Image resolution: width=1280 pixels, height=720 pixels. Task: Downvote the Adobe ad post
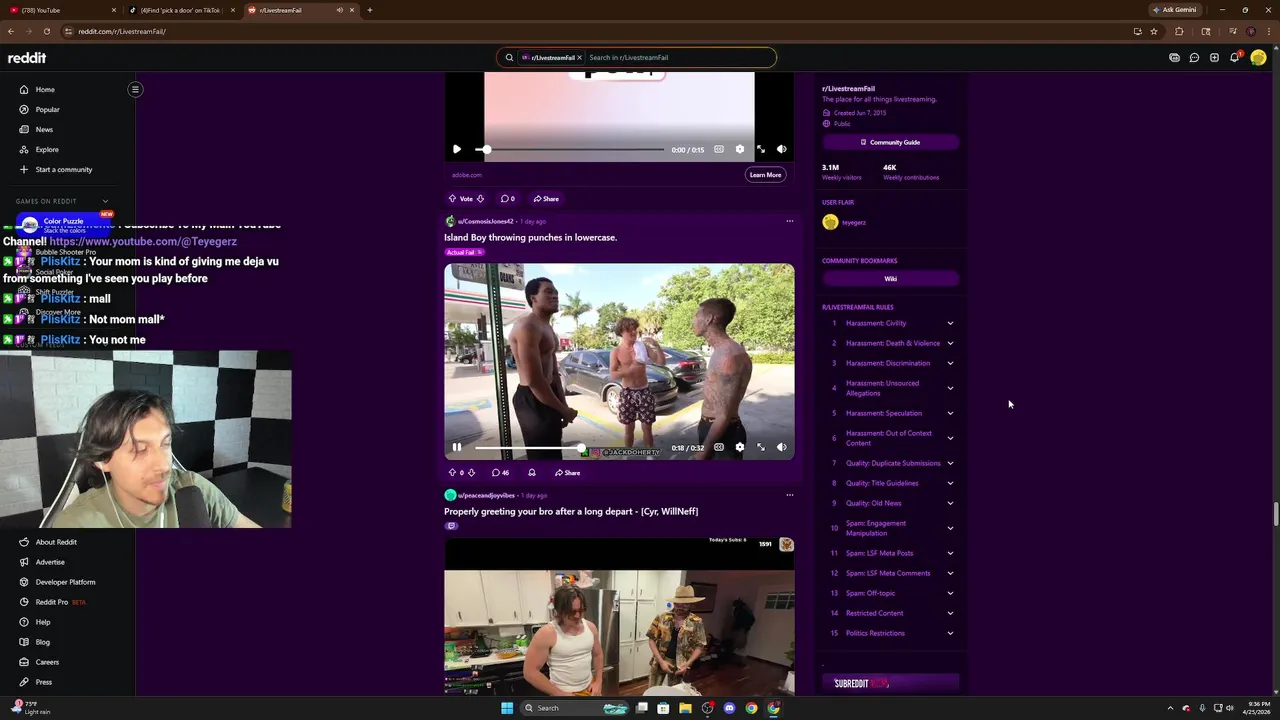click(x=480, y=199)
